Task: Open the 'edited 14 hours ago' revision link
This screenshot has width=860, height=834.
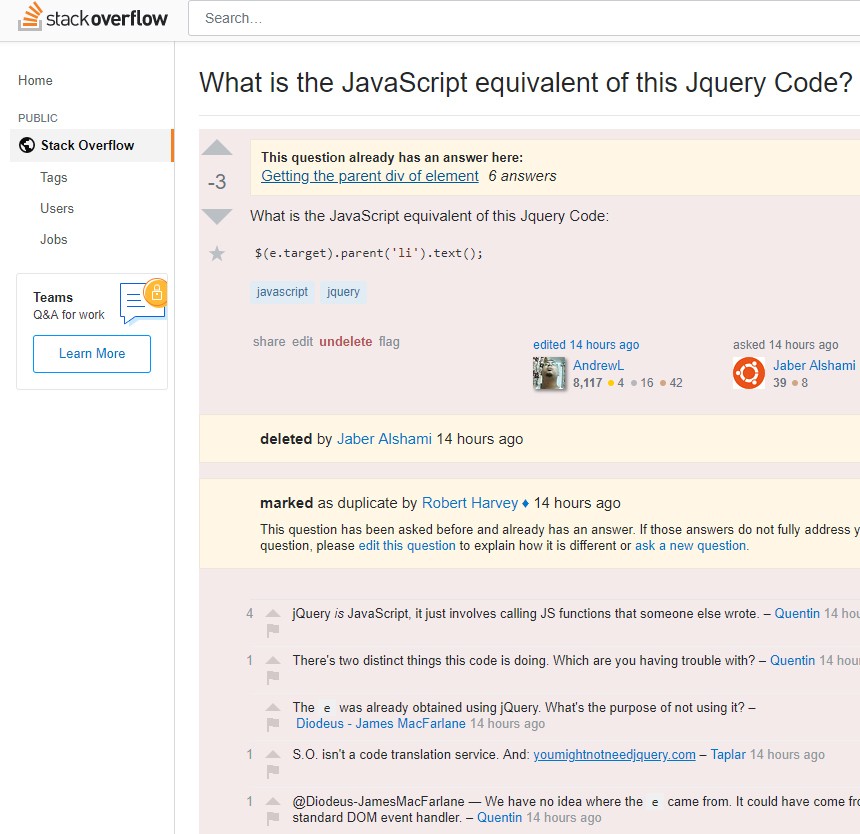Action: 586,345
